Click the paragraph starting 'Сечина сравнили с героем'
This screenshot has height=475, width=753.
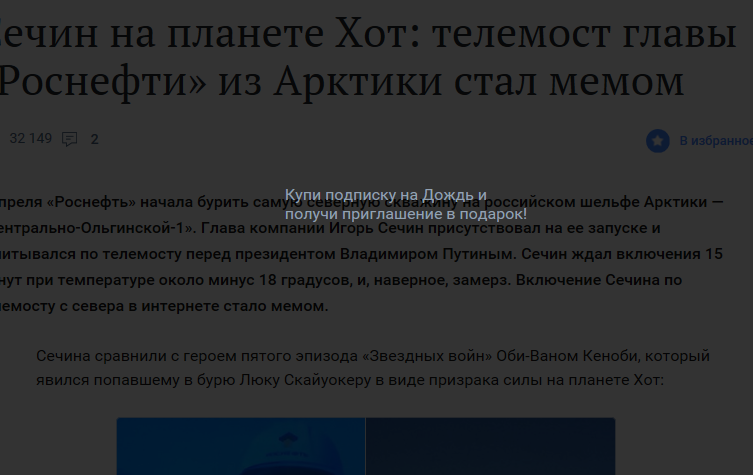[373, 368]
